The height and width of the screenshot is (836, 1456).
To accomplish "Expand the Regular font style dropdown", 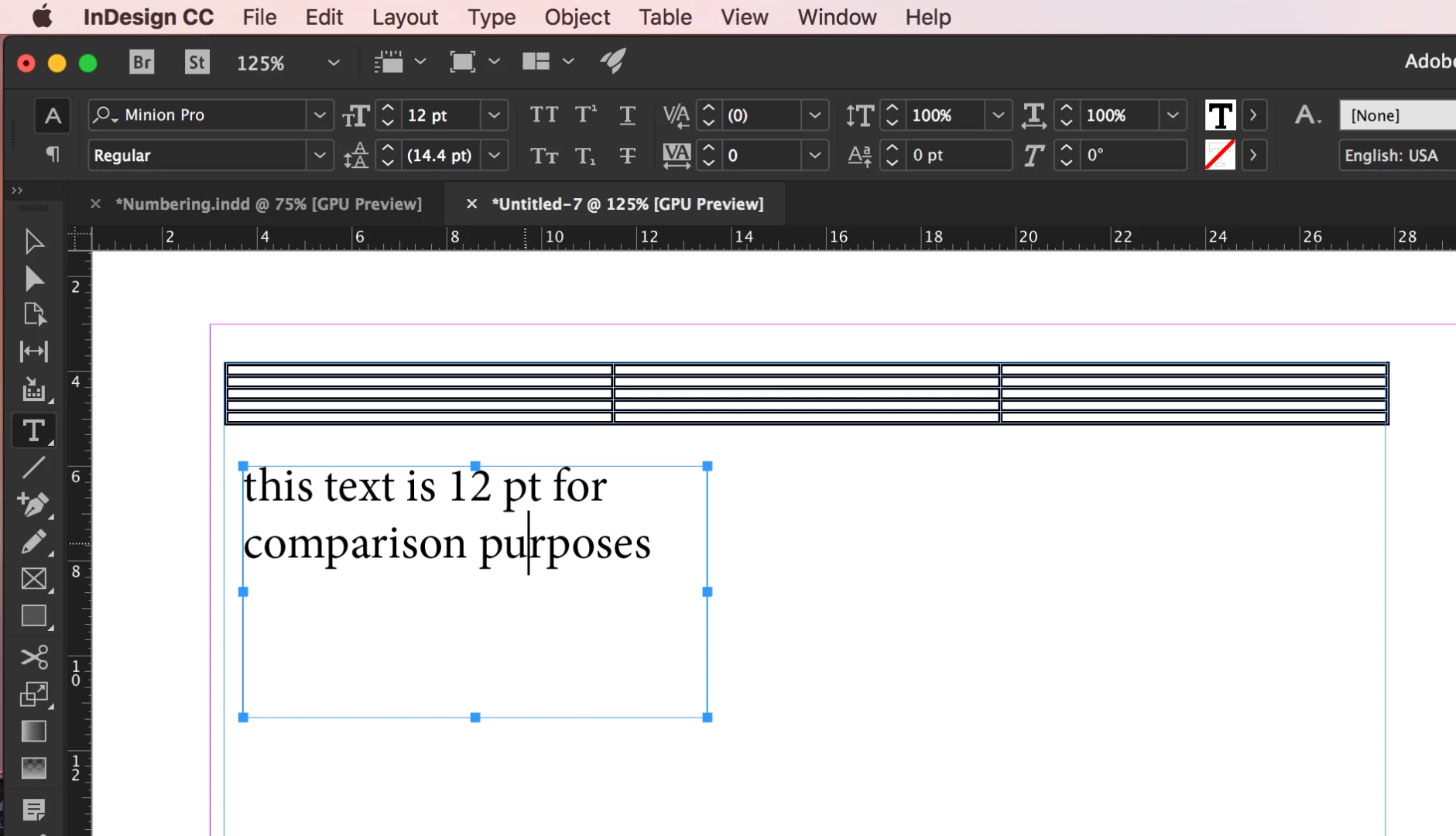I will click(x=320, y=156).
